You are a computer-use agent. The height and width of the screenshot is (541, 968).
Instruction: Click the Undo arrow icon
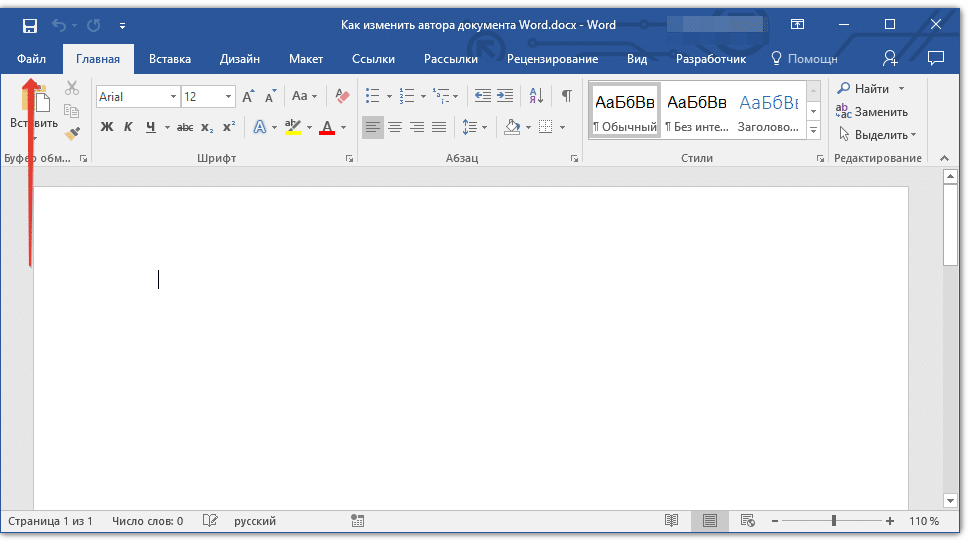(x=59, y=25)
